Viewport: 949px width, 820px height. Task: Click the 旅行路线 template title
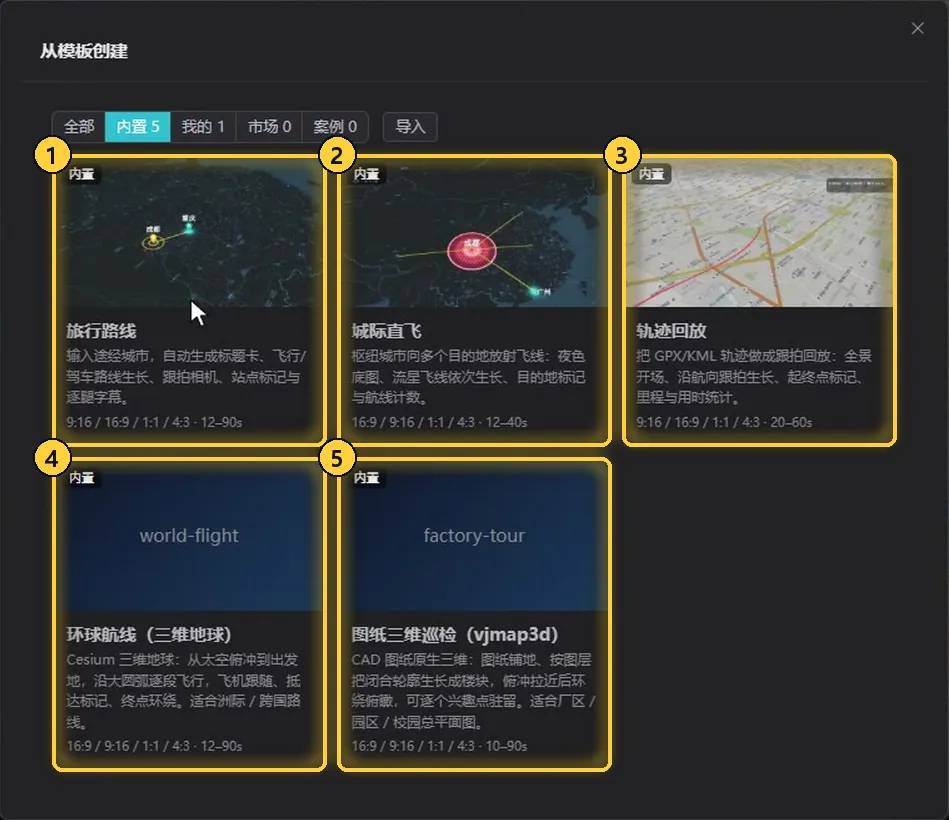pos(101,330)
